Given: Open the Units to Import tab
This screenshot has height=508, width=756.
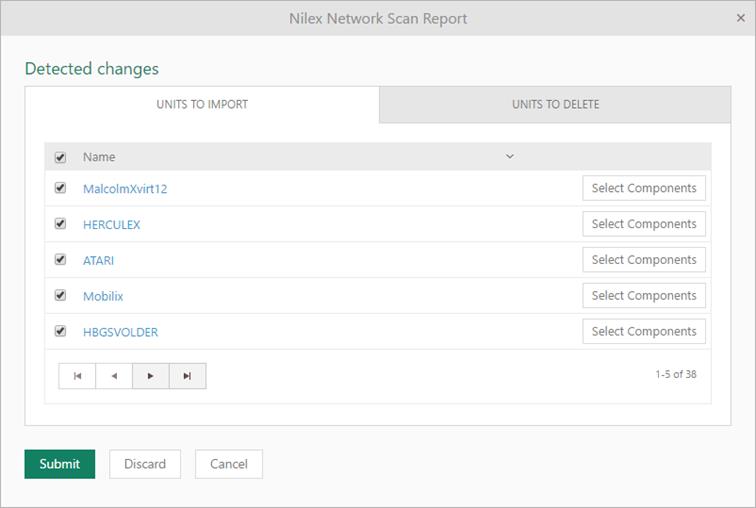Looking at the screenshot, I should pos(202,104).
